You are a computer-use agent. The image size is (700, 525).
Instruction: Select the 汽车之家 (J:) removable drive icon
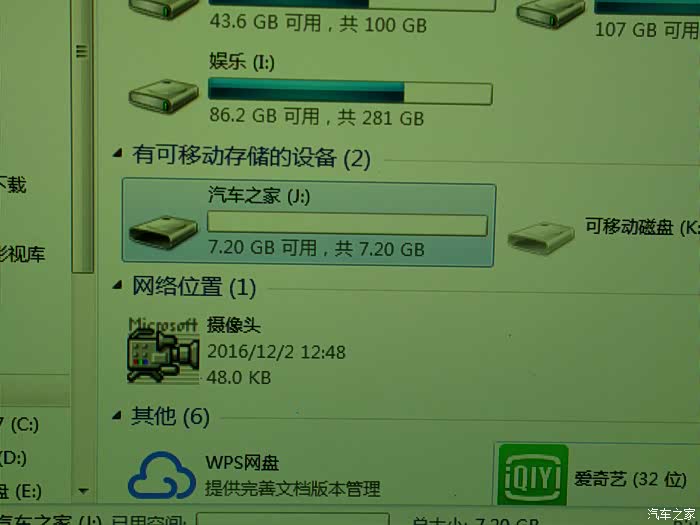(163, 232)
